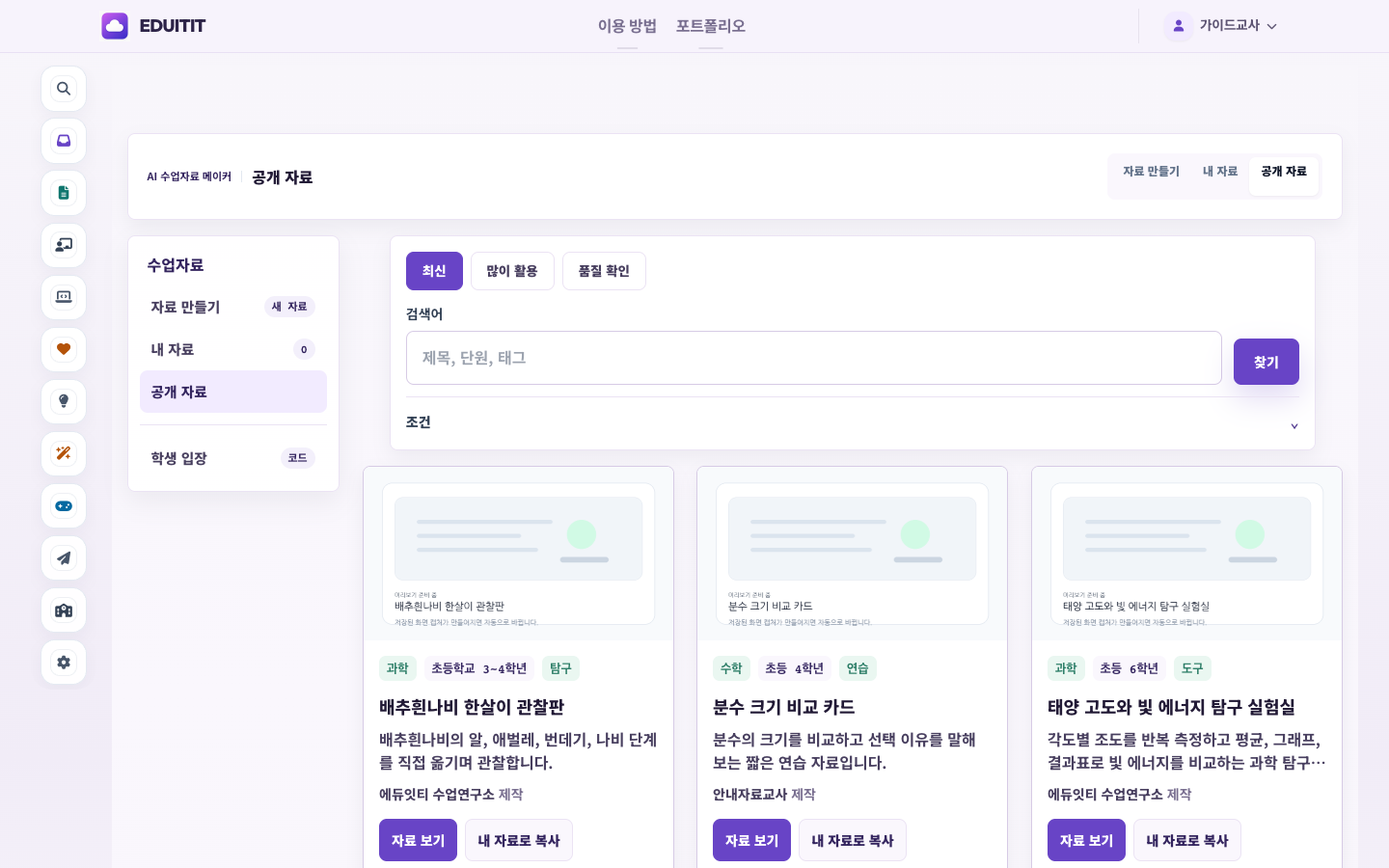This screenshot has width=1389, height=868.
Task: Select the magic wand sidebar icon
Action: coord(64,453)
